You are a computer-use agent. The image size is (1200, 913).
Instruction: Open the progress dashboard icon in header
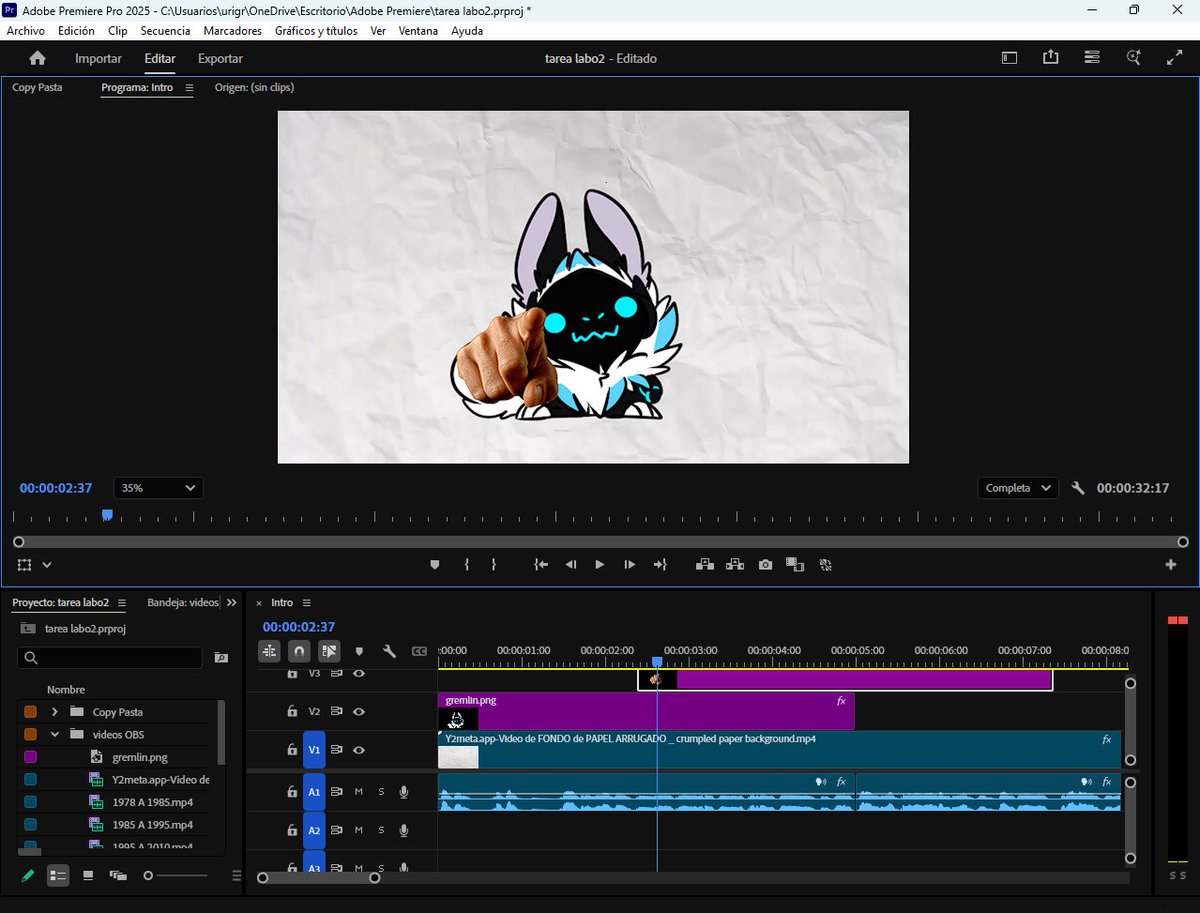1092,58
